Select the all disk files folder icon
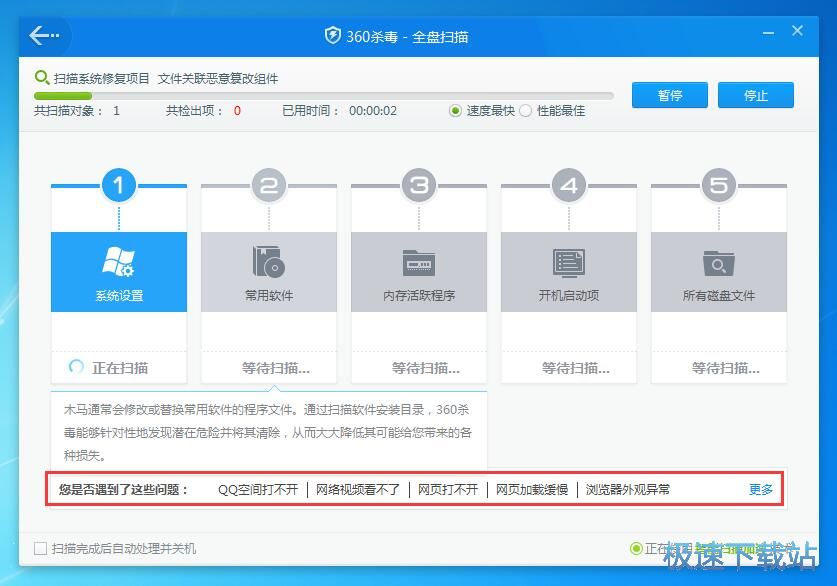Image resolution: width=837 pixels, height=586 pixels. [x=718, y=263]
